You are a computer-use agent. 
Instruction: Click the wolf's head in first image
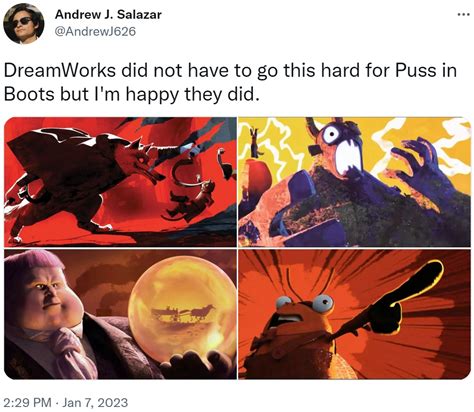(140, 159)
